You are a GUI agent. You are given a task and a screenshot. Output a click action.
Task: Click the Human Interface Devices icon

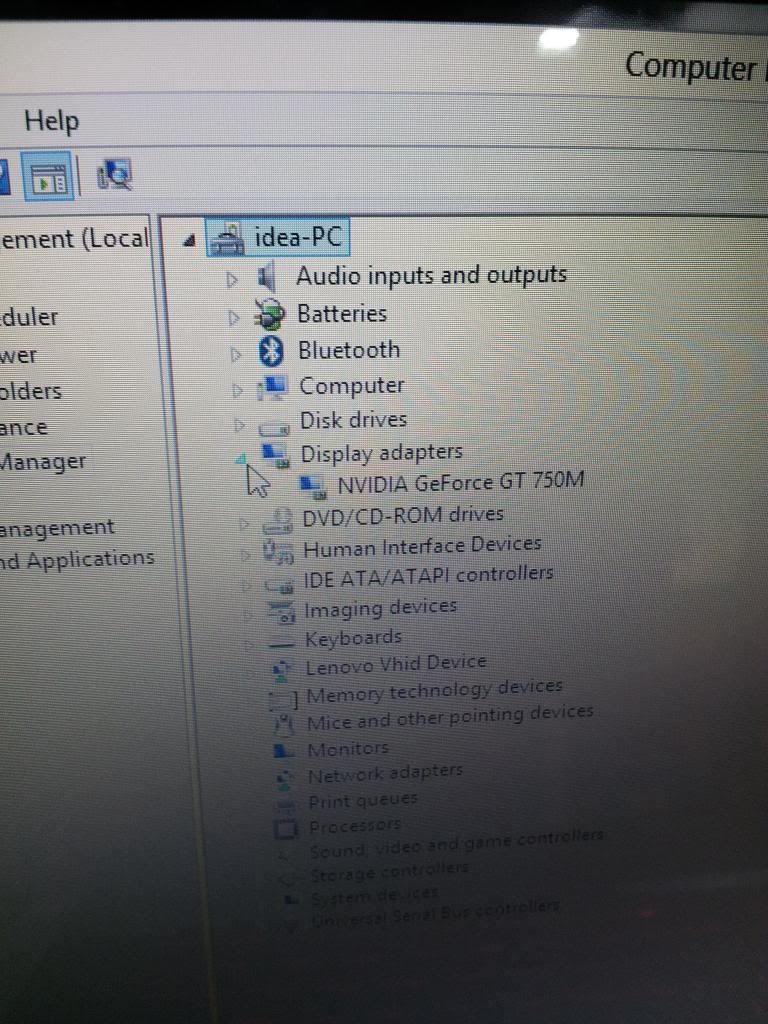click(x=277, y=550)
